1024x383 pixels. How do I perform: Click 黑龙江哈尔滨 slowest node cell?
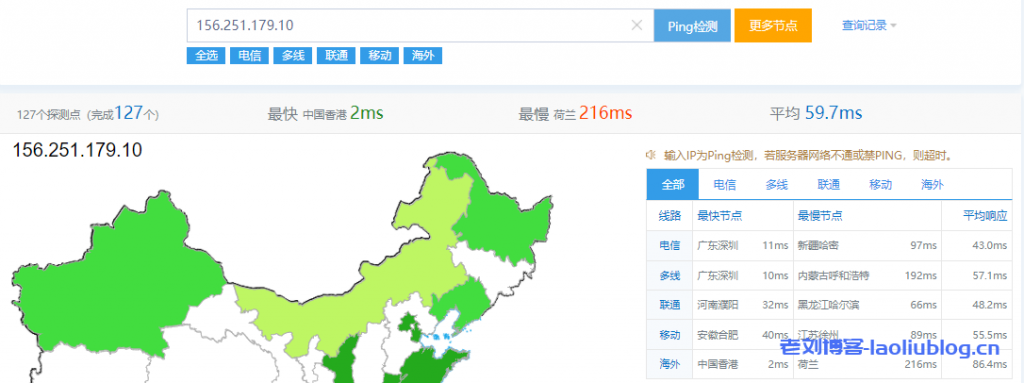pos(828,305)
